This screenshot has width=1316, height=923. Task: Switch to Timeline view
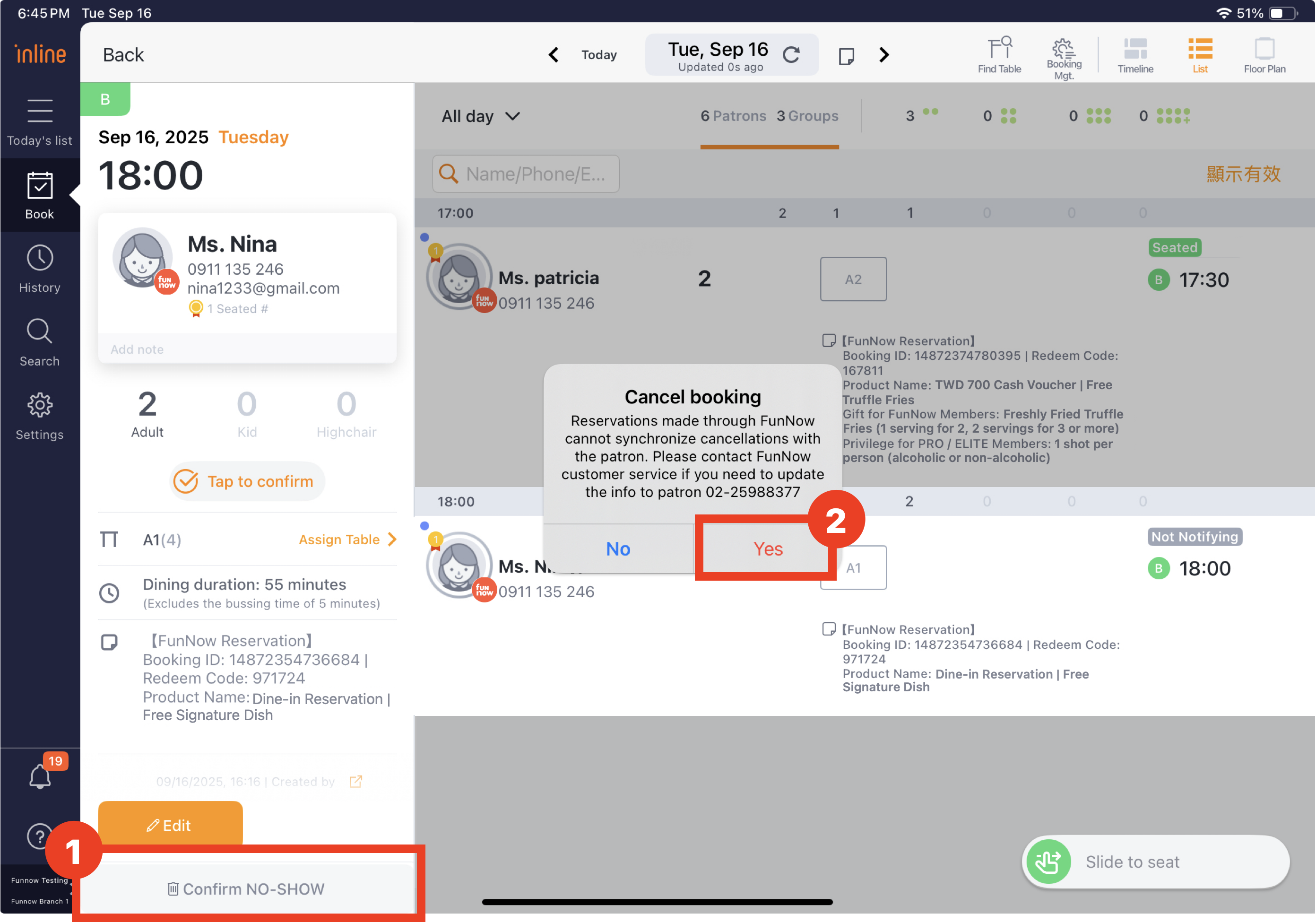[1135, 55]
